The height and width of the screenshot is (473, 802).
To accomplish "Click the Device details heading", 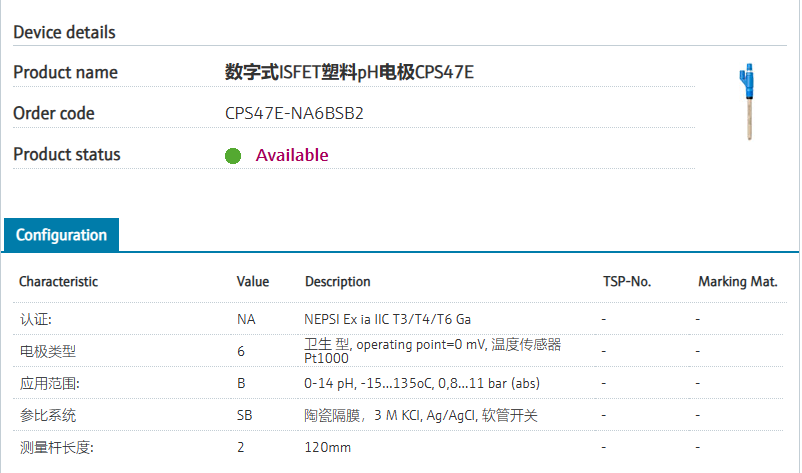I will [64, 33].
